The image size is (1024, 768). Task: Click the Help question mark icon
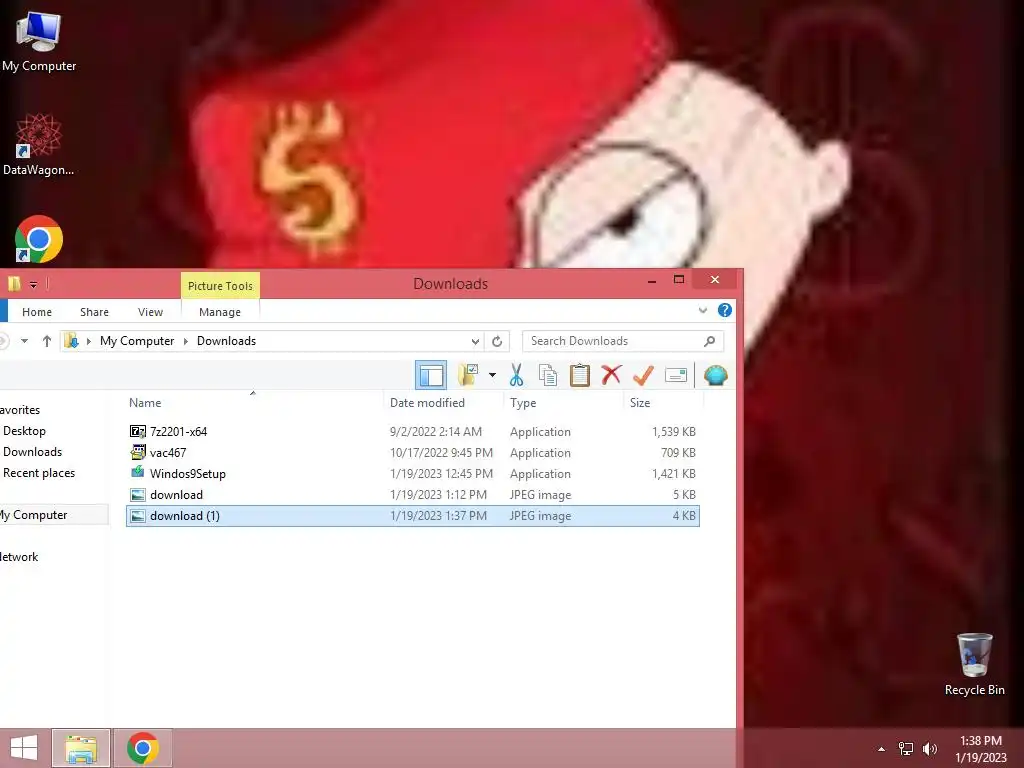coord(725,310)
